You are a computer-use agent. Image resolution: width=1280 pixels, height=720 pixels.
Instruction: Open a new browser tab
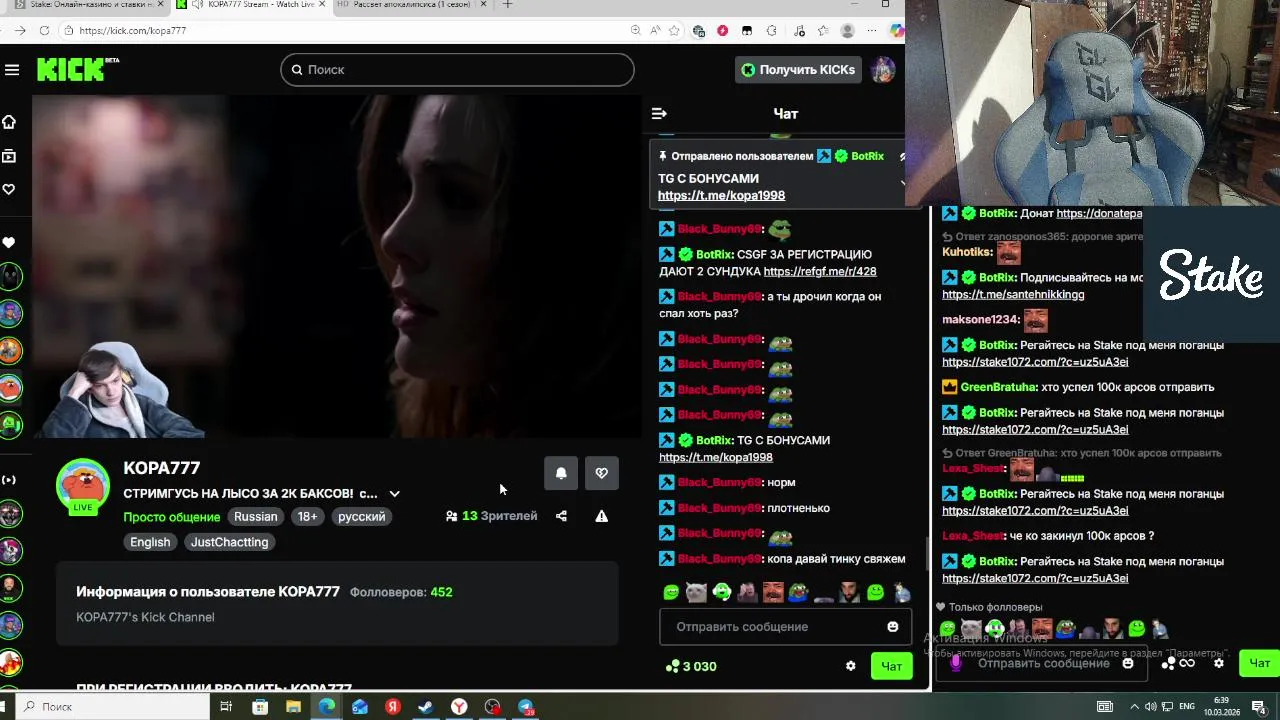click(x=507, y=5)
